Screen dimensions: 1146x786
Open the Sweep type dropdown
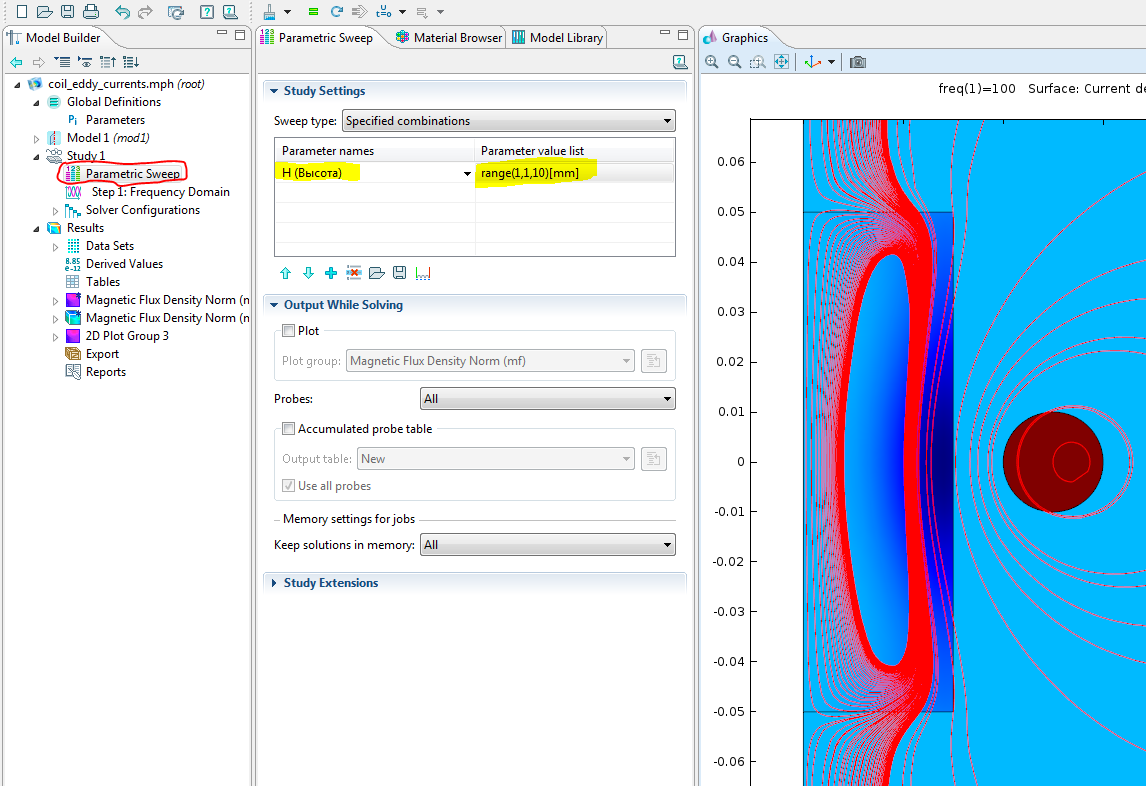point(509,121)
